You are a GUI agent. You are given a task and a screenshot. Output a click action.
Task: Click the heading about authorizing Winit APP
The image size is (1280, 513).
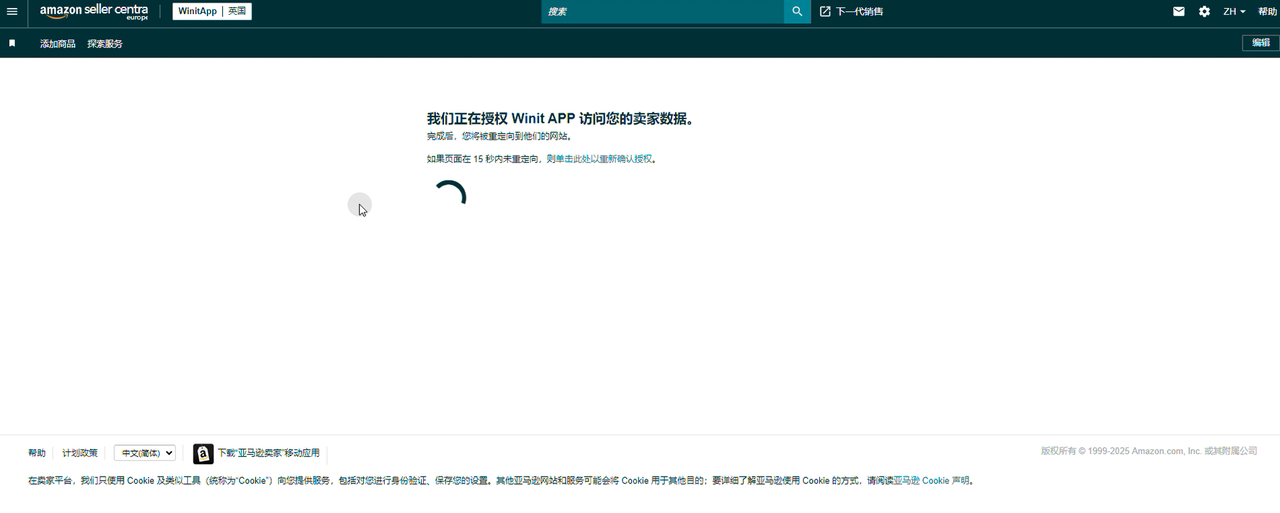coord(560,118)
